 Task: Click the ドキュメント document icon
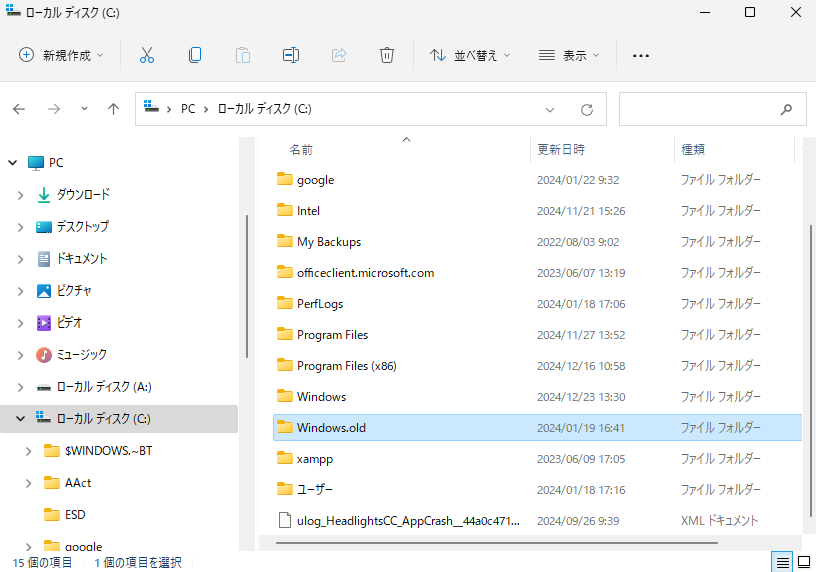tap(44, 259)
